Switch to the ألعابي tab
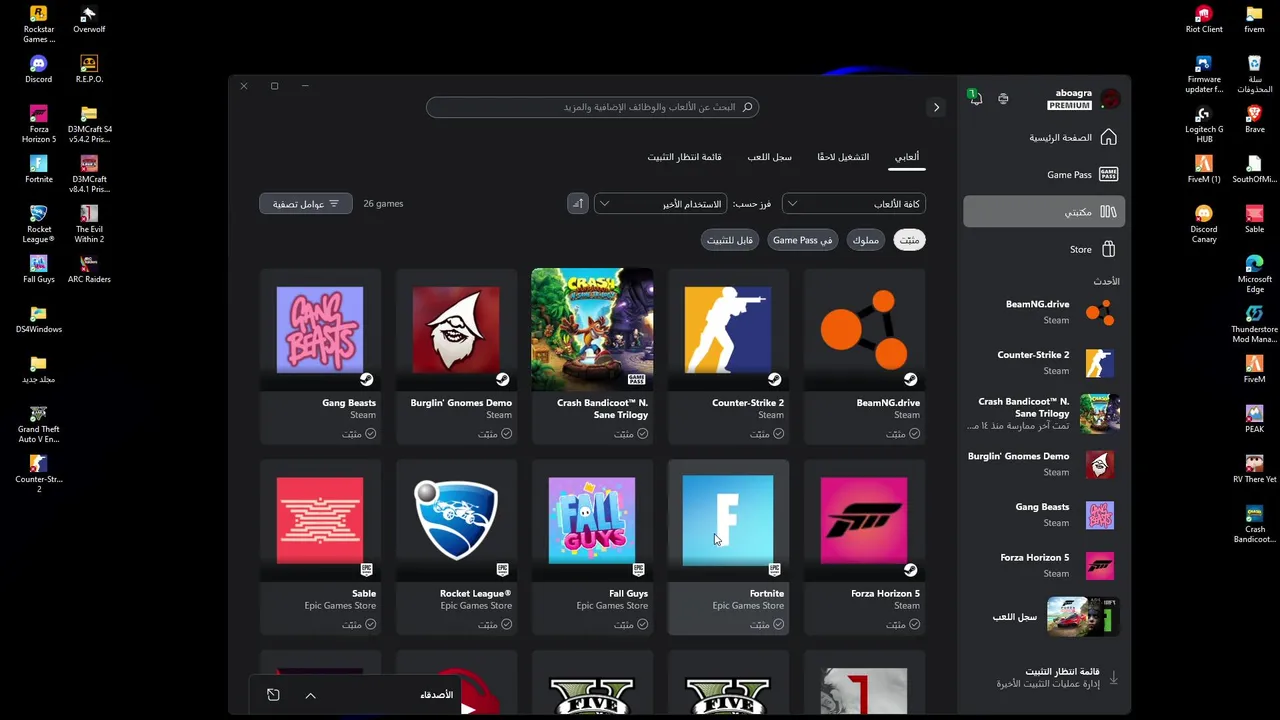The width and height of the screenshot is (1280, 720). (x=907, y=157)
